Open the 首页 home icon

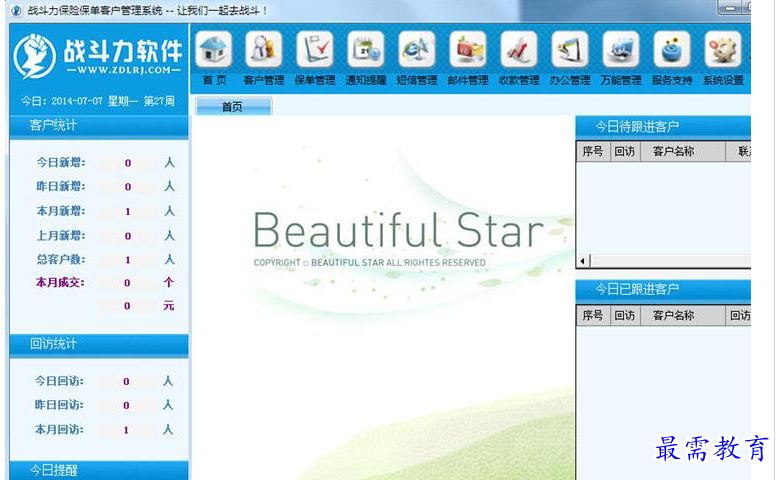coord(214,49)
